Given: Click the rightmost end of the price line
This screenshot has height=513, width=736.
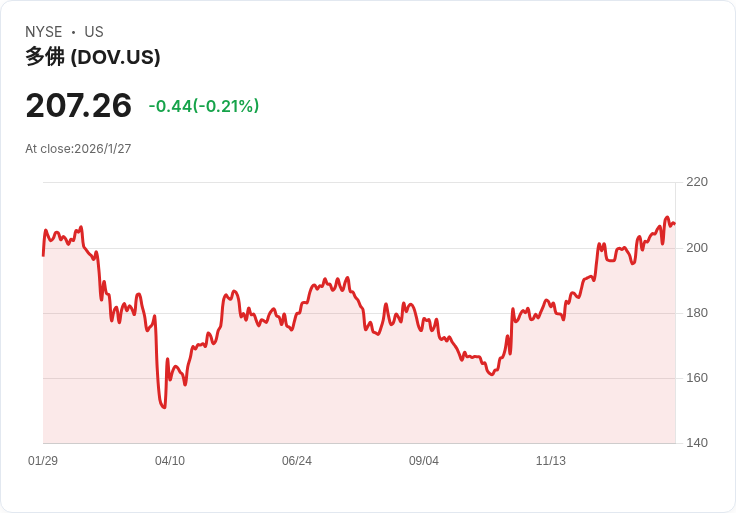Looking at the screenshot, I should point(674,223).
